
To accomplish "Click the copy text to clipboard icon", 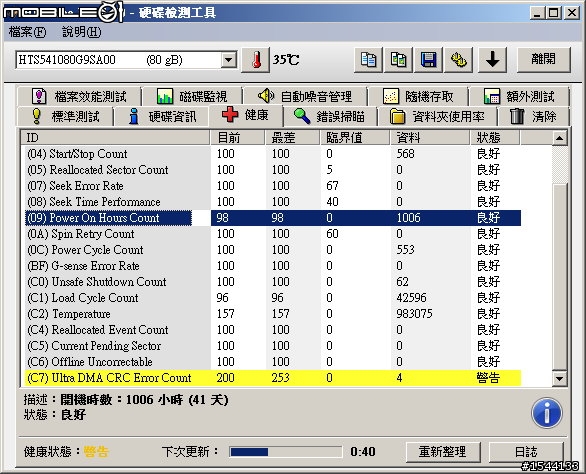I will 368,60.
